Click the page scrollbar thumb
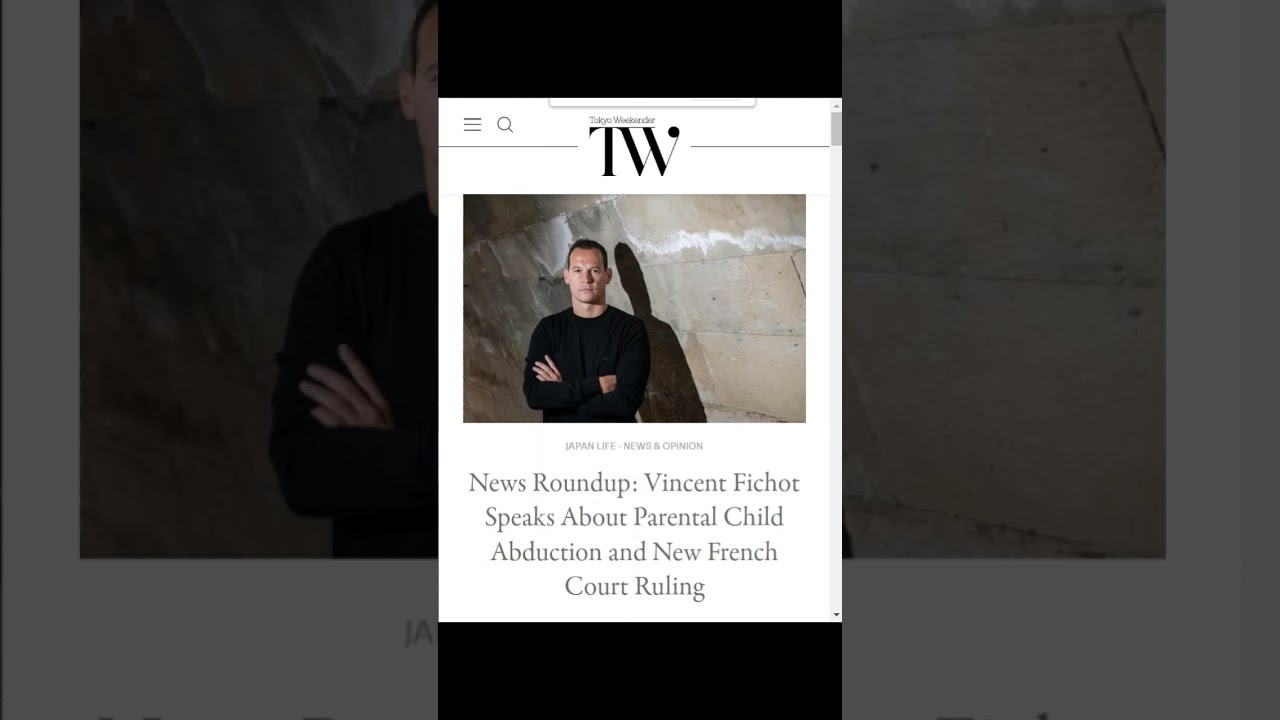This screenshot has height=720, width=1280. pos(836,129)
